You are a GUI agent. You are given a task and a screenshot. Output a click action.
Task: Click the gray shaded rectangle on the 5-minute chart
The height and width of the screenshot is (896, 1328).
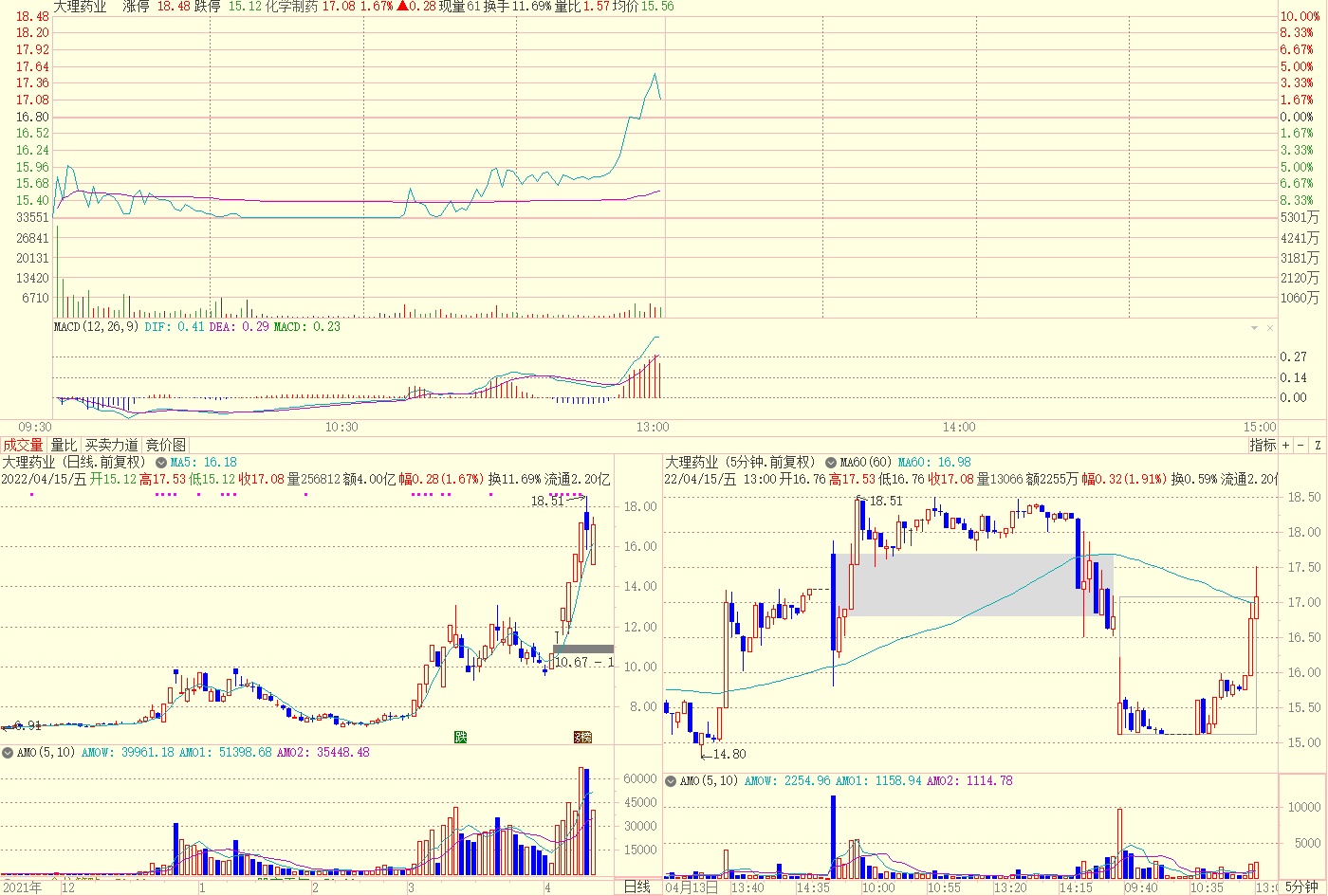click(x=972, y=585)
